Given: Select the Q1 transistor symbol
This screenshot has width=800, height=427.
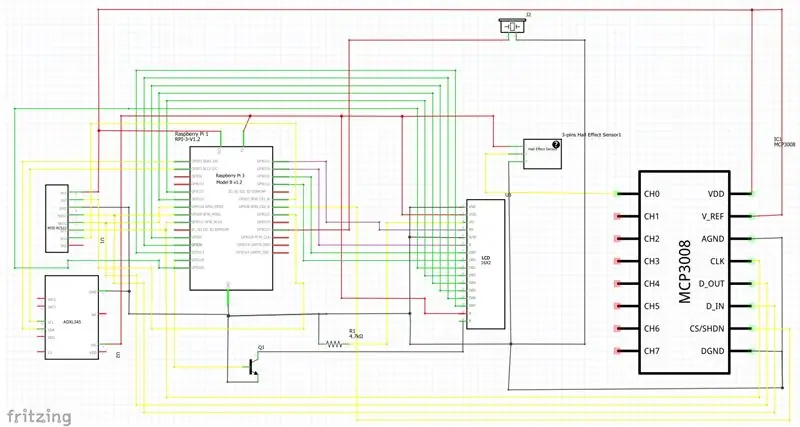Looking at the screenshot, I should click(253, 367).
